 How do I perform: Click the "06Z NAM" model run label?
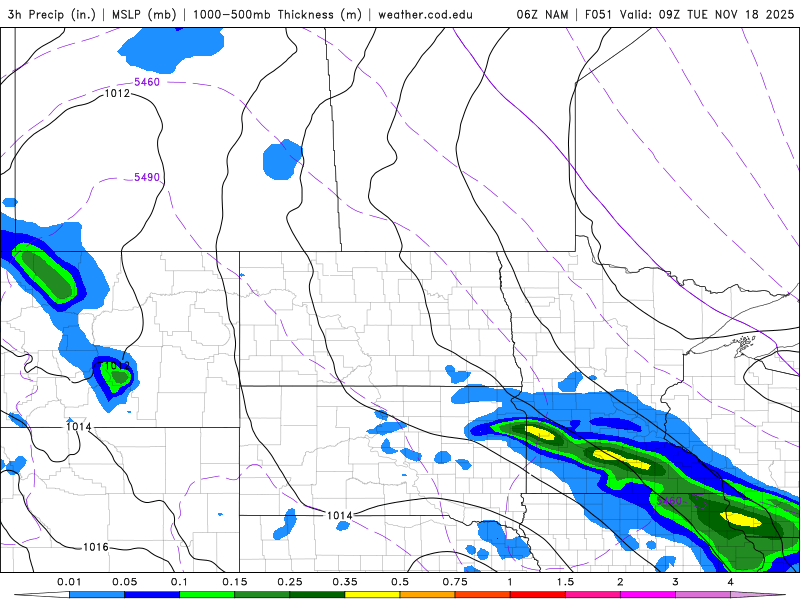coord(542,14)
